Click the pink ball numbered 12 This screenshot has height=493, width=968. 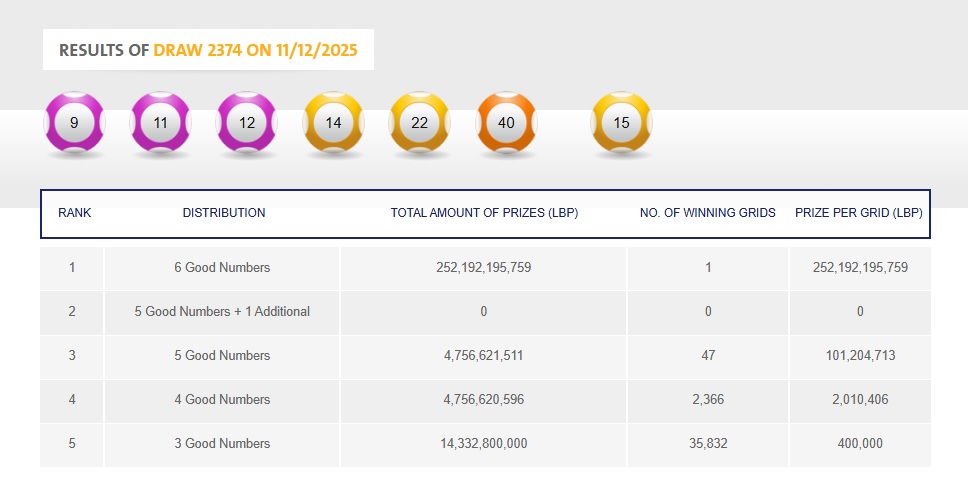click(247, 123)
